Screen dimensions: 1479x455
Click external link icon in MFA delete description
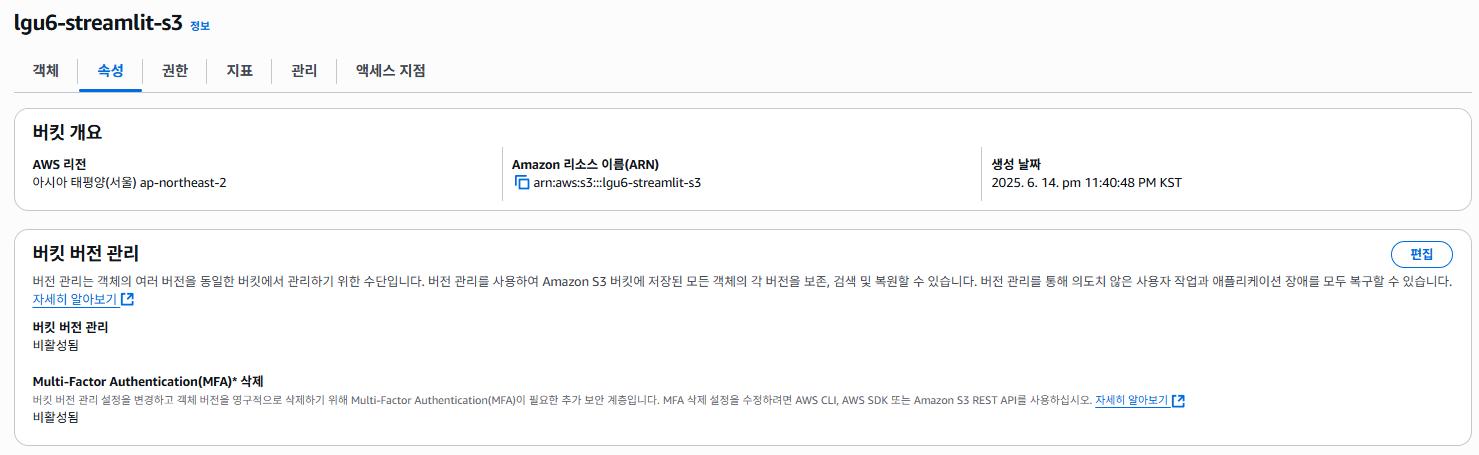click(1178, 400)
